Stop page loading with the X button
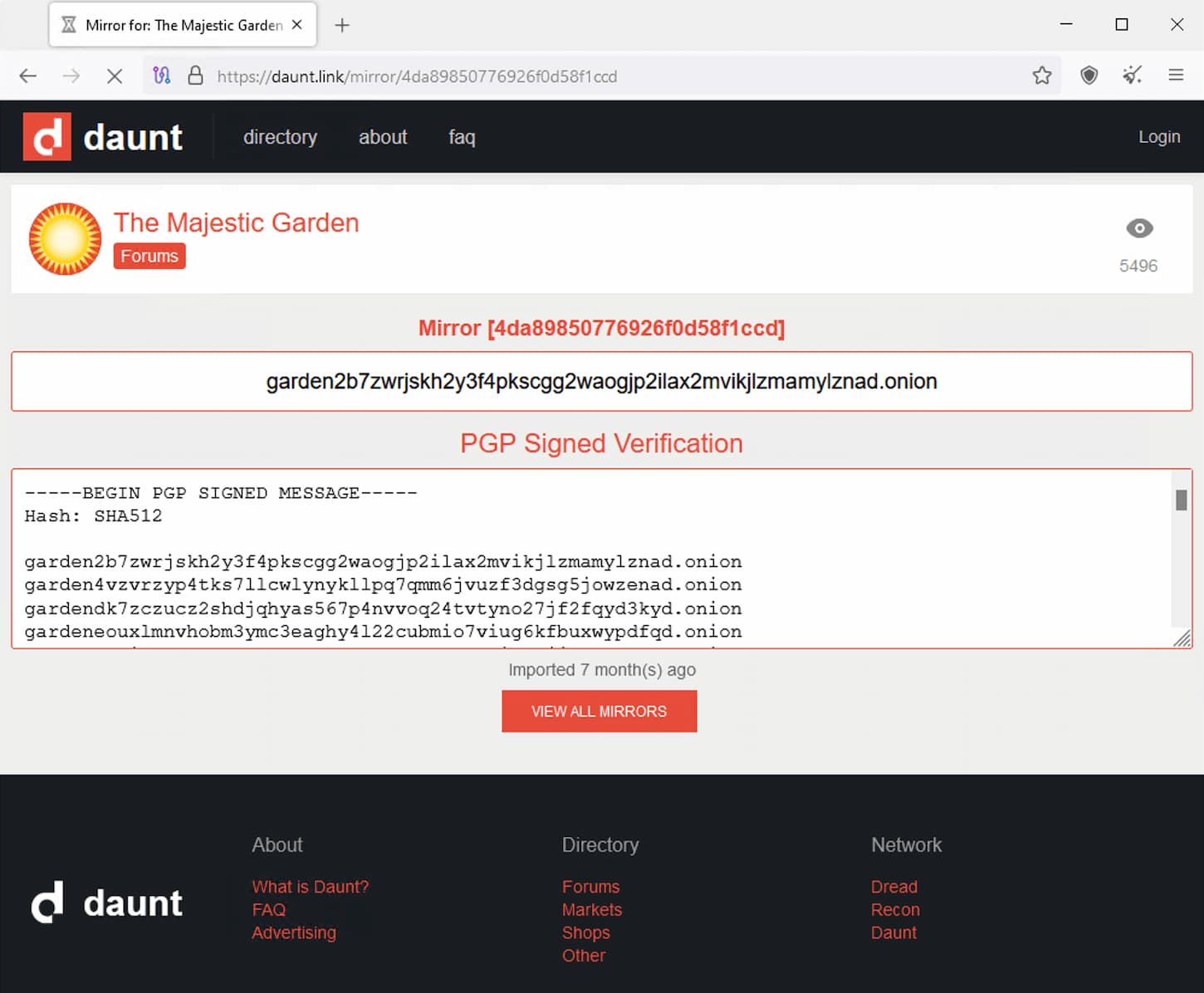The height and width of the screenshot is (993, 1204). coord(115,76)
